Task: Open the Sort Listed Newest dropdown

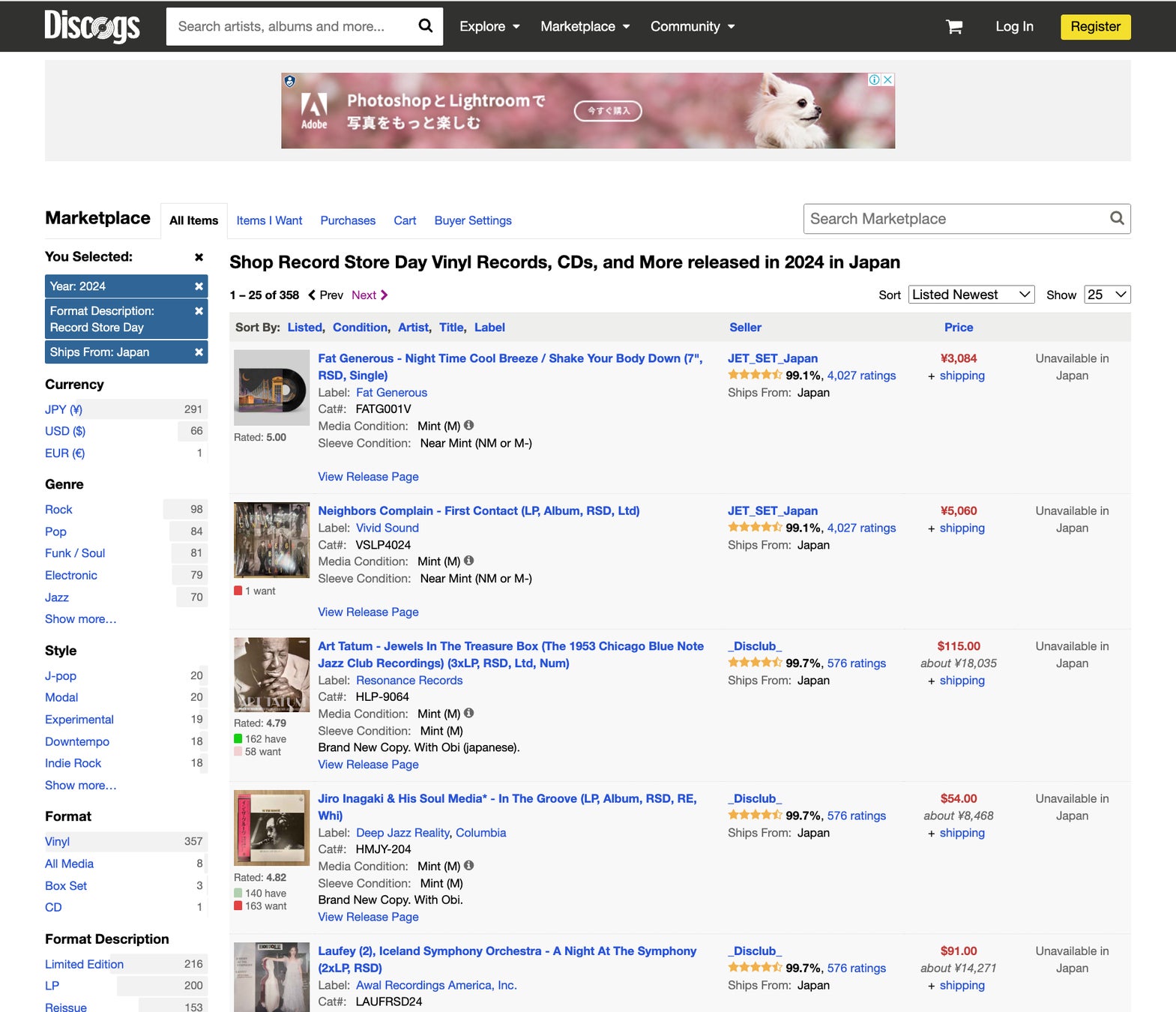Action: pos(971,295)
